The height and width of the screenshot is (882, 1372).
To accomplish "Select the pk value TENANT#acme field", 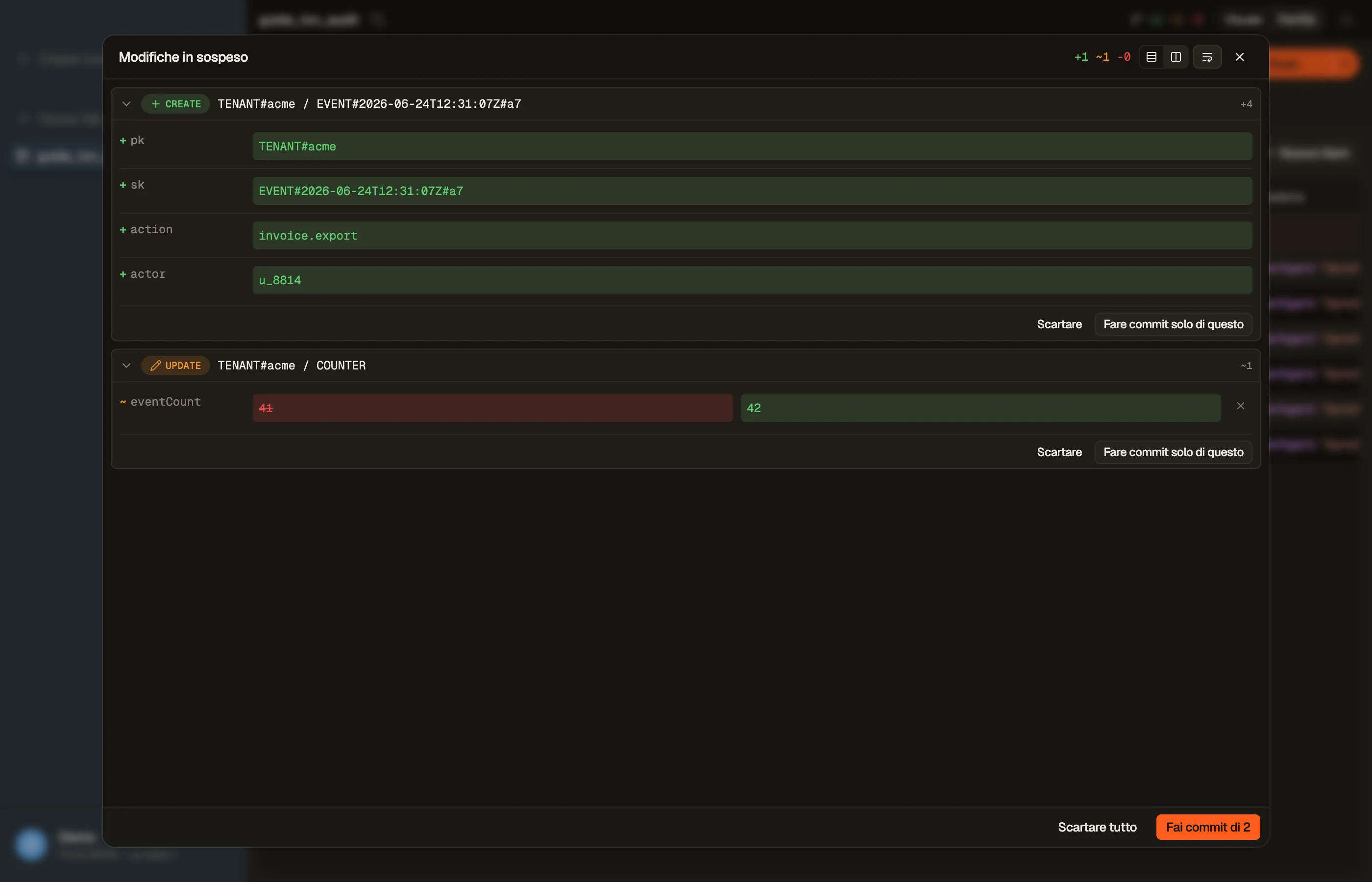I will point(752,146).
